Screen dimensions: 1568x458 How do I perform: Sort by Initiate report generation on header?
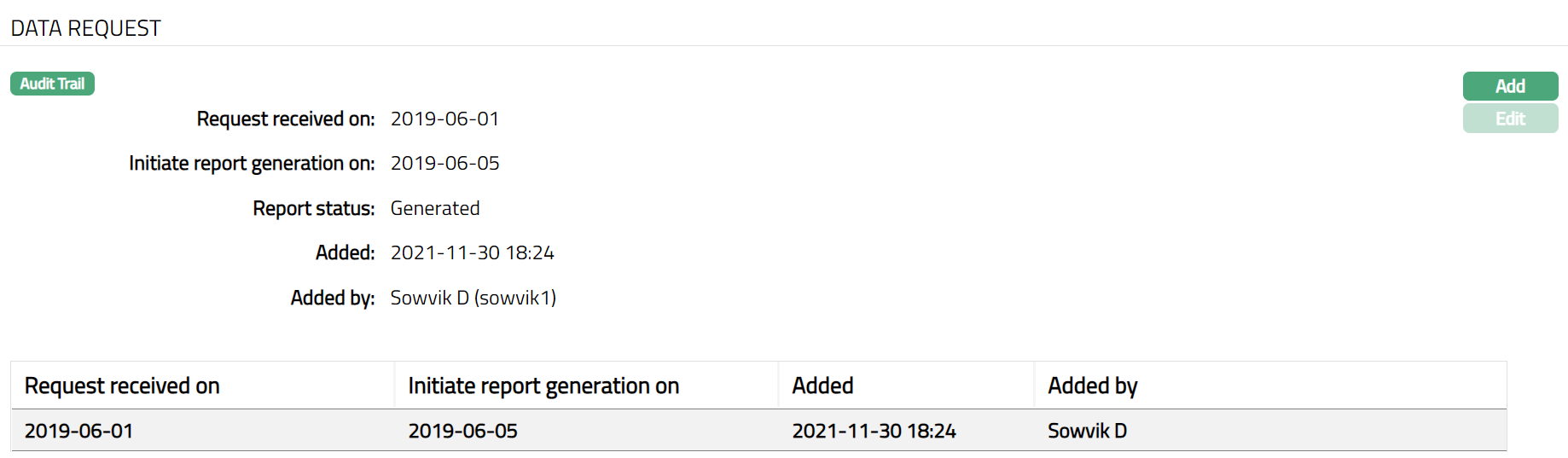(543, 386)
